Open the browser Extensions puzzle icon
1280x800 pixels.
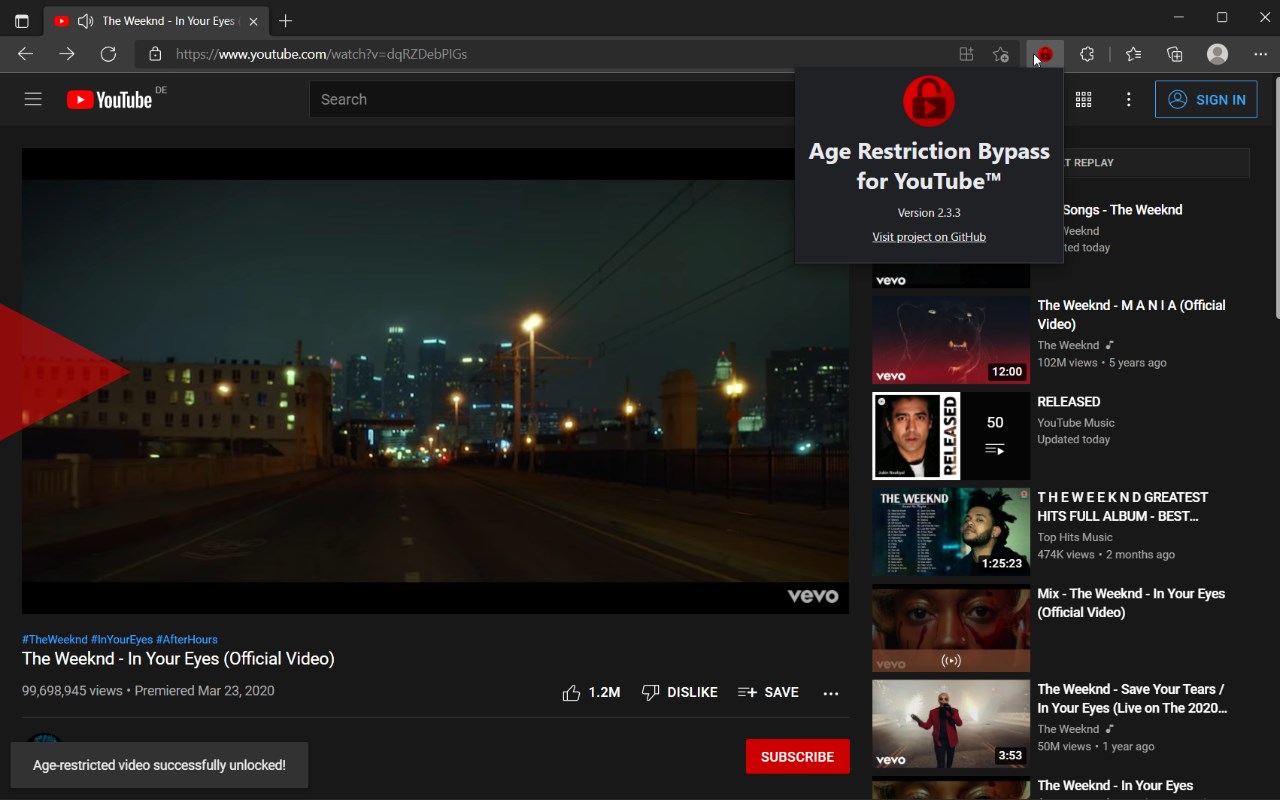tap(1087, 54)
